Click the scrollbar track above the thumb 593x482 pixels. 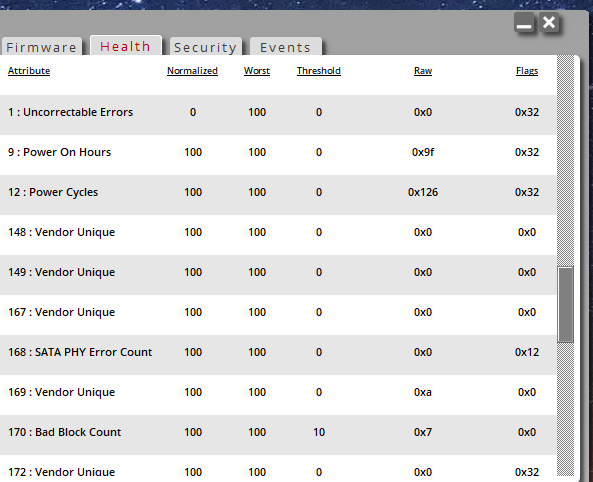(x=566, y=161)
